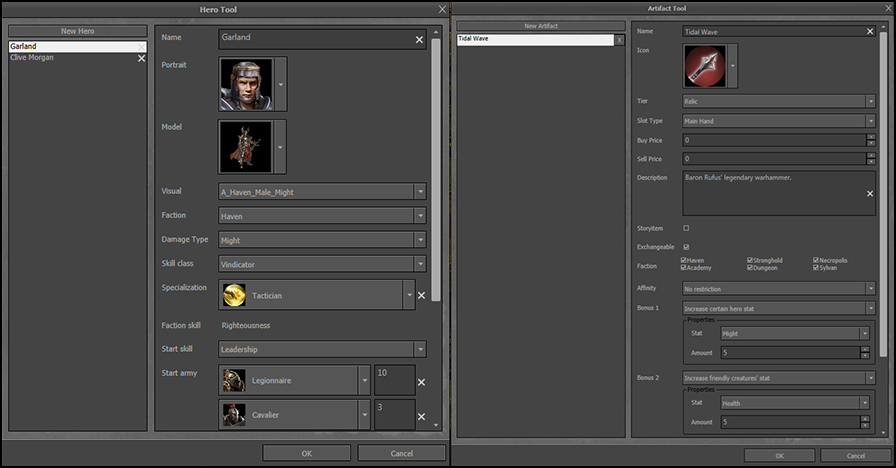The image size is (896, 468).
Task: Click the Tidal Wave warhammer icon
Action: point(704,67)
